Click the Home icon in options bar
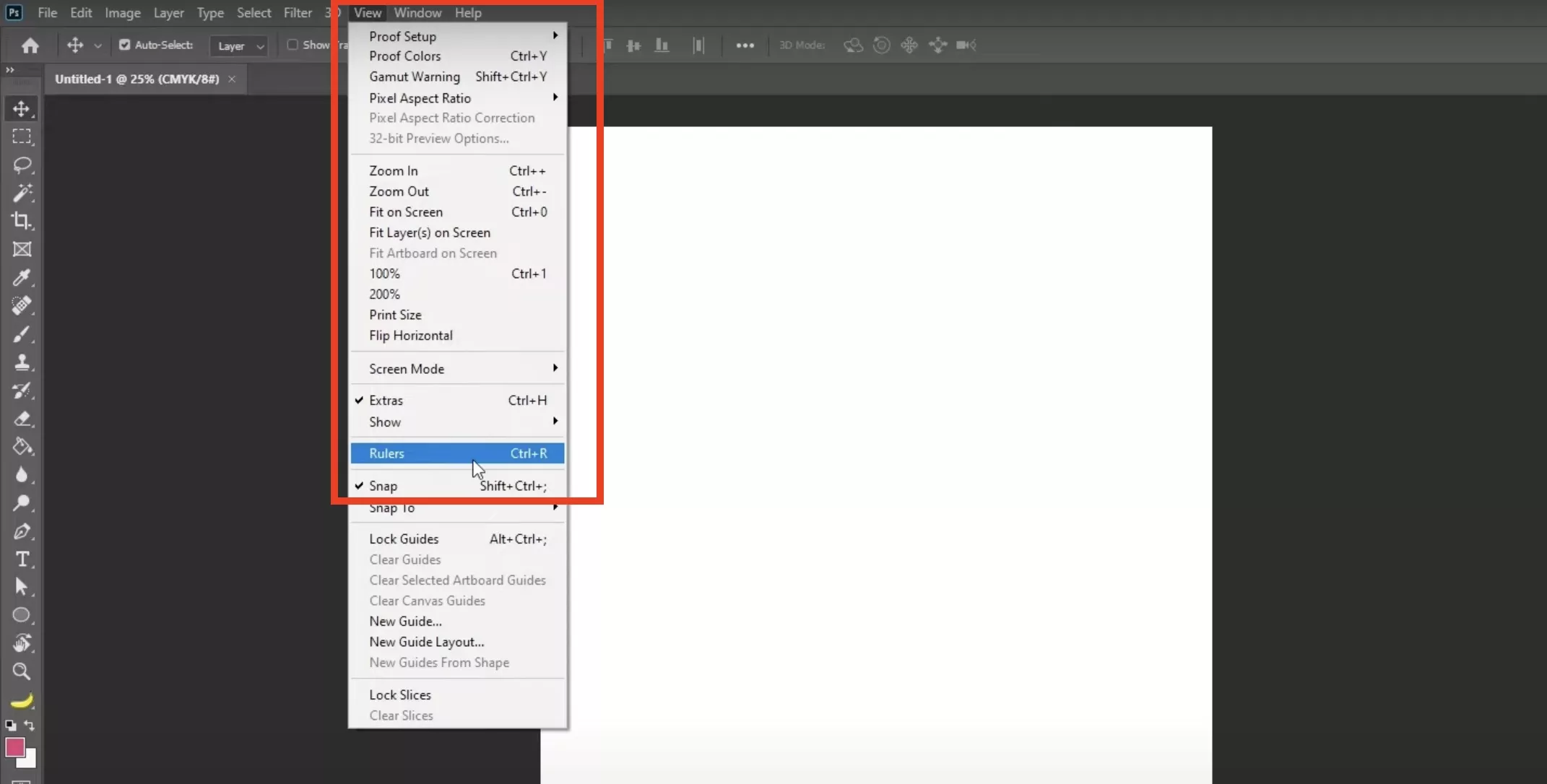Screen dimensions: 1547x784 click(30, 45)
